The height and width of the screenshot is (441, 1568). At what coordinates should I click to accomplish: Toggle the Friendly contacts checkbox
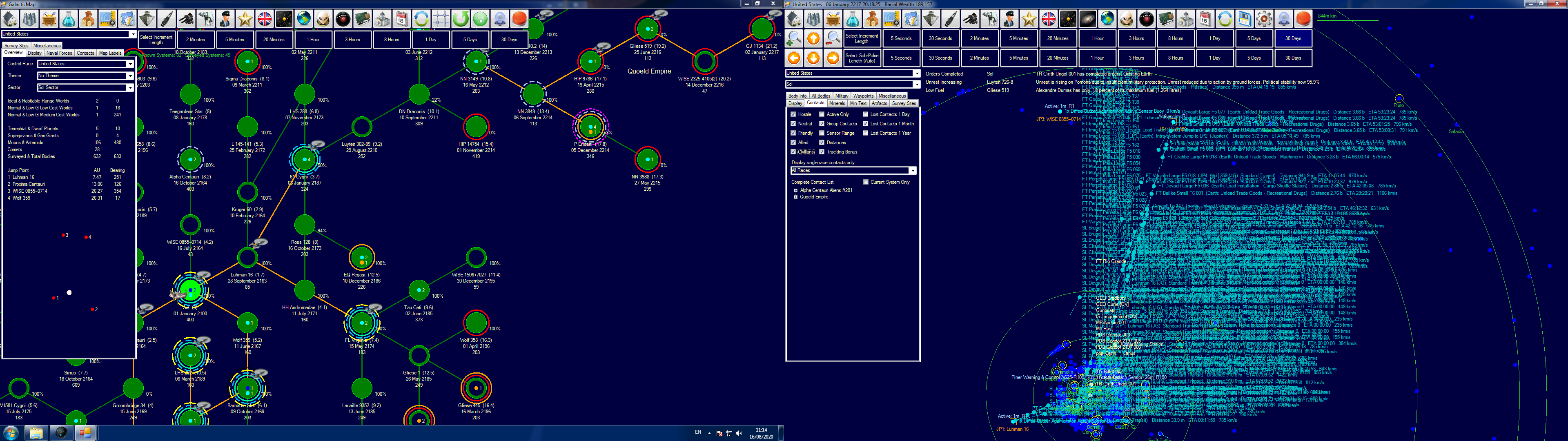793,133
